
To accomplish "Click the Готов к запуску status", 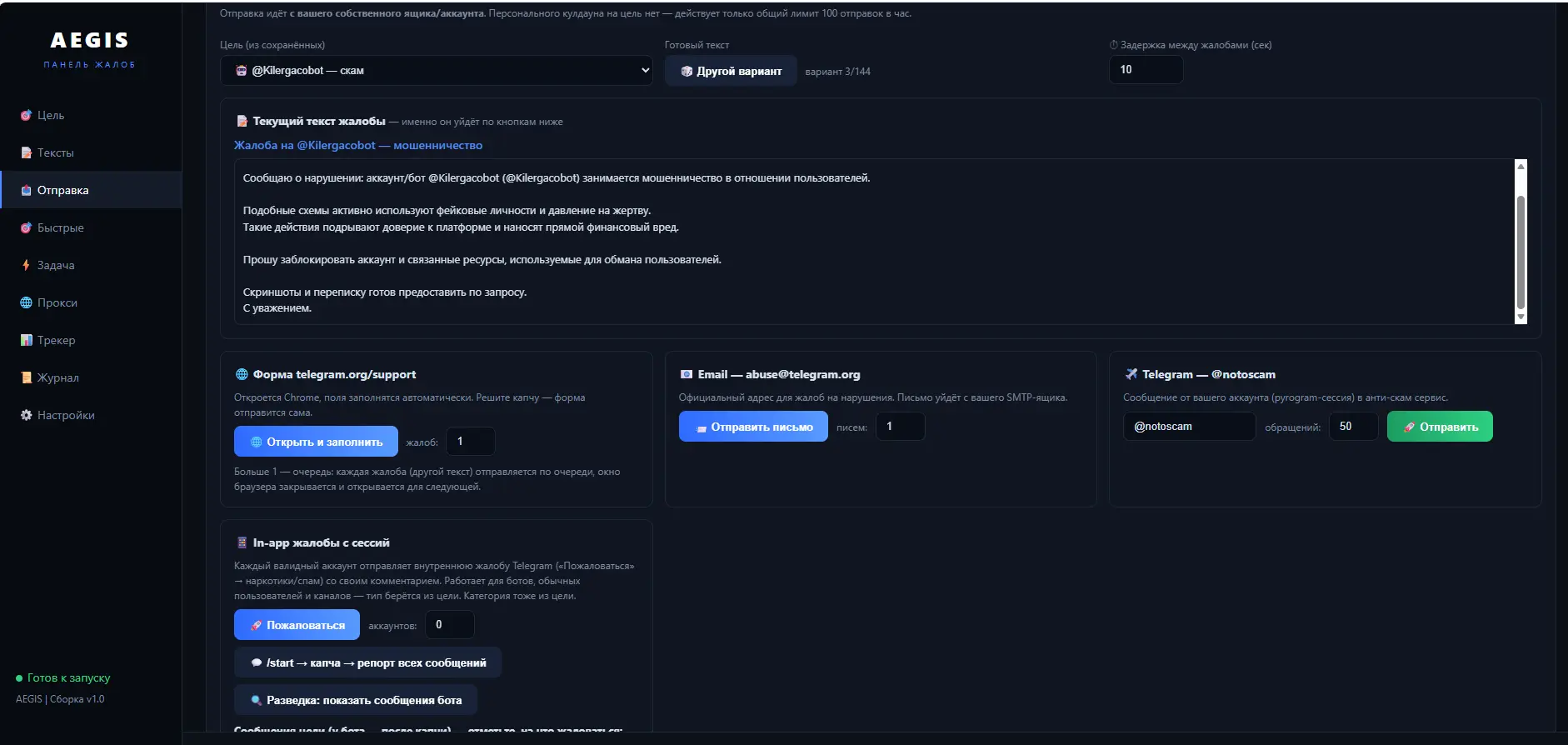I will tap(63, 677).
